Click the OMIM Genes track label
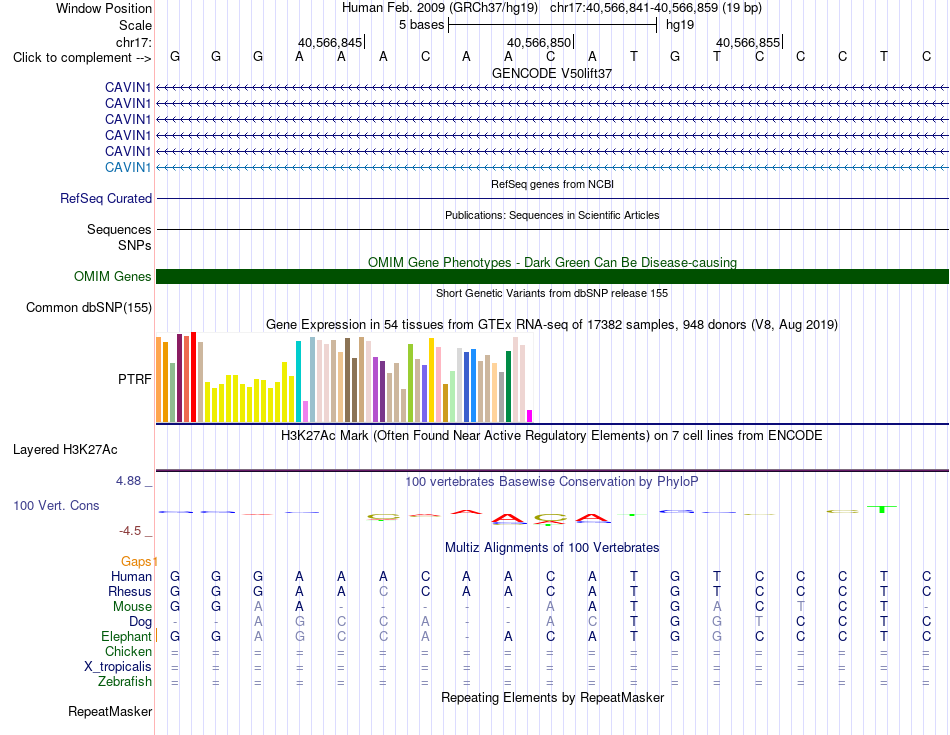Viewport: 950px width, 735px height. coord(113,276)
